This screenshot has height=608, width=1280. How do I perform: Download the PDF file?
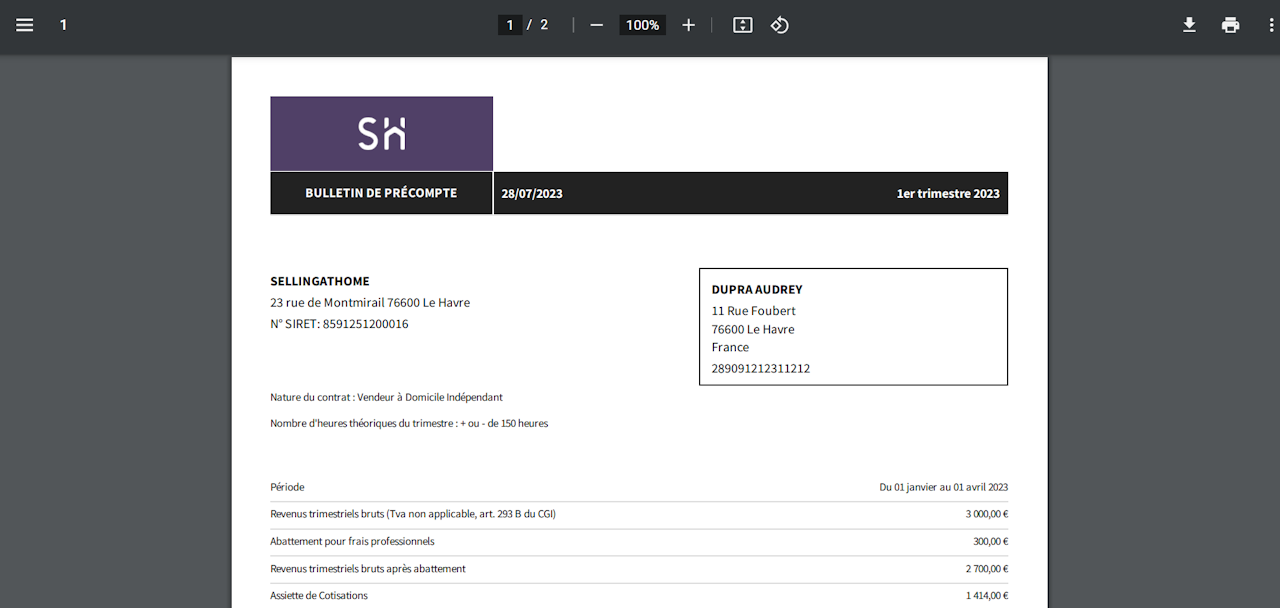pyautogui.click(x=1189, y=25)
